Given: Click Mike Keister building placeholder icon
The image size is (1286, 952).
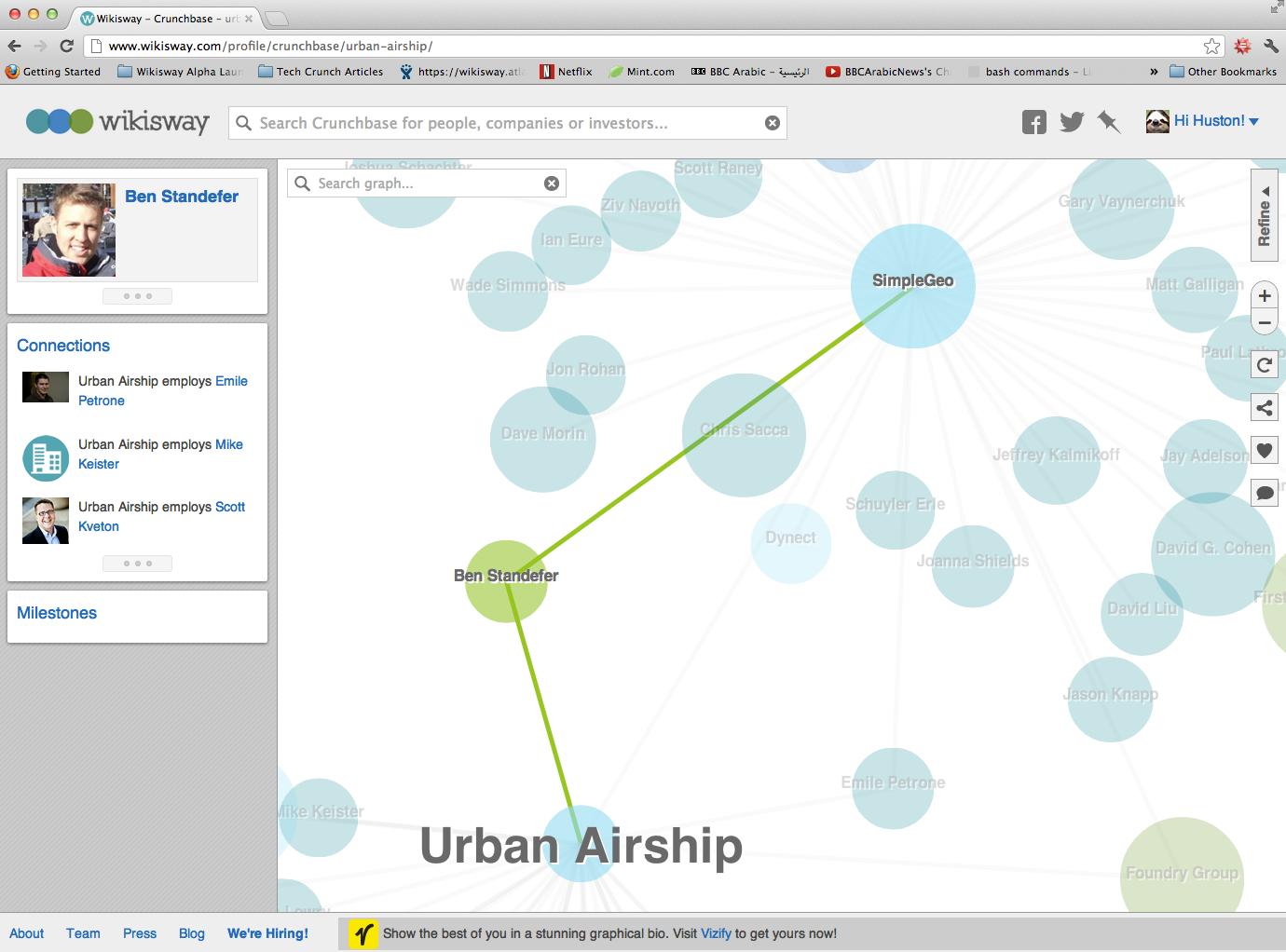Looking at the screenshot, I should tap(46, 458).
